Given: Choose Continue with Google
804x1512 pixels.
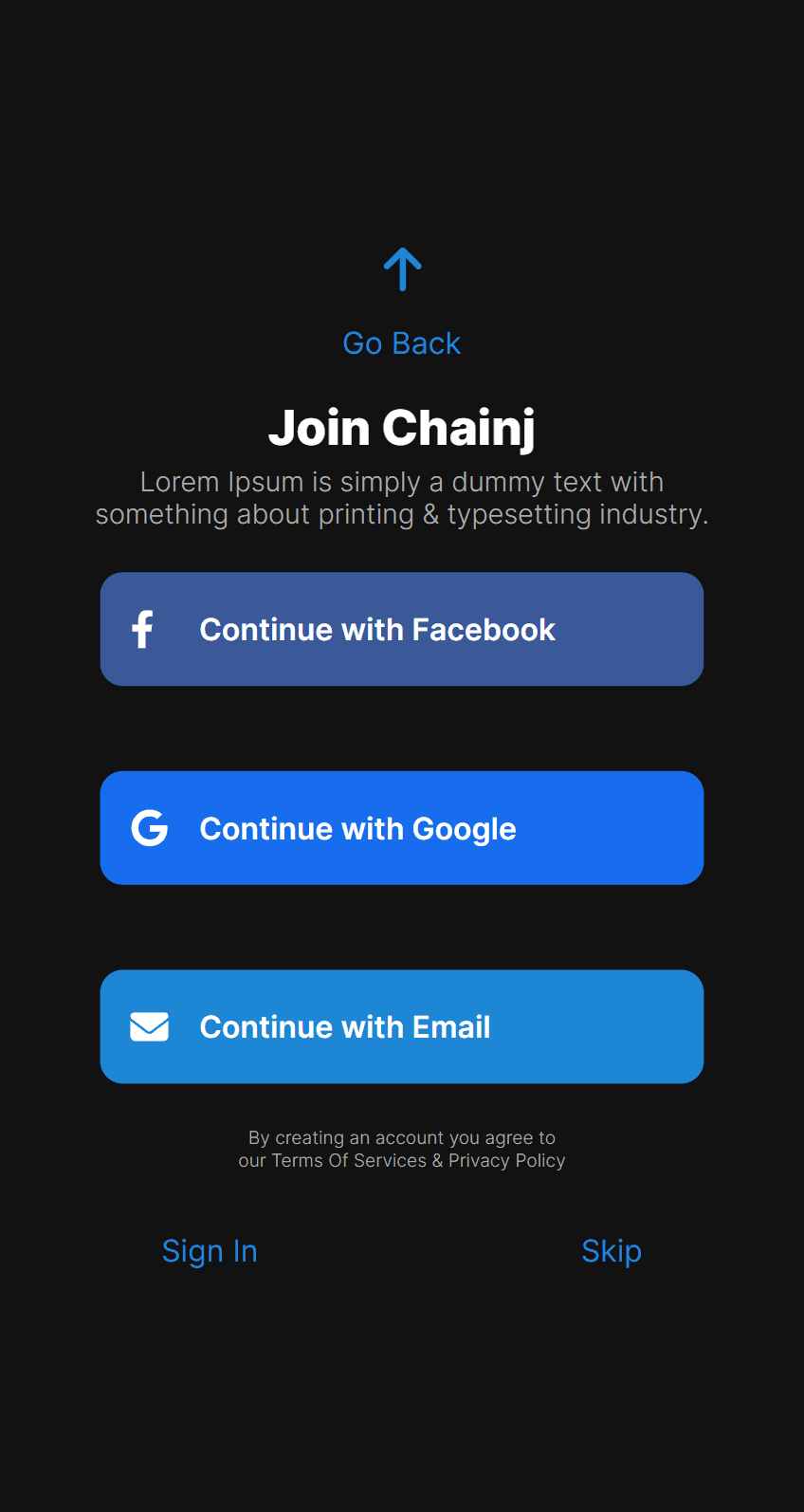Looking at the screenshot, I should (402, 828).
